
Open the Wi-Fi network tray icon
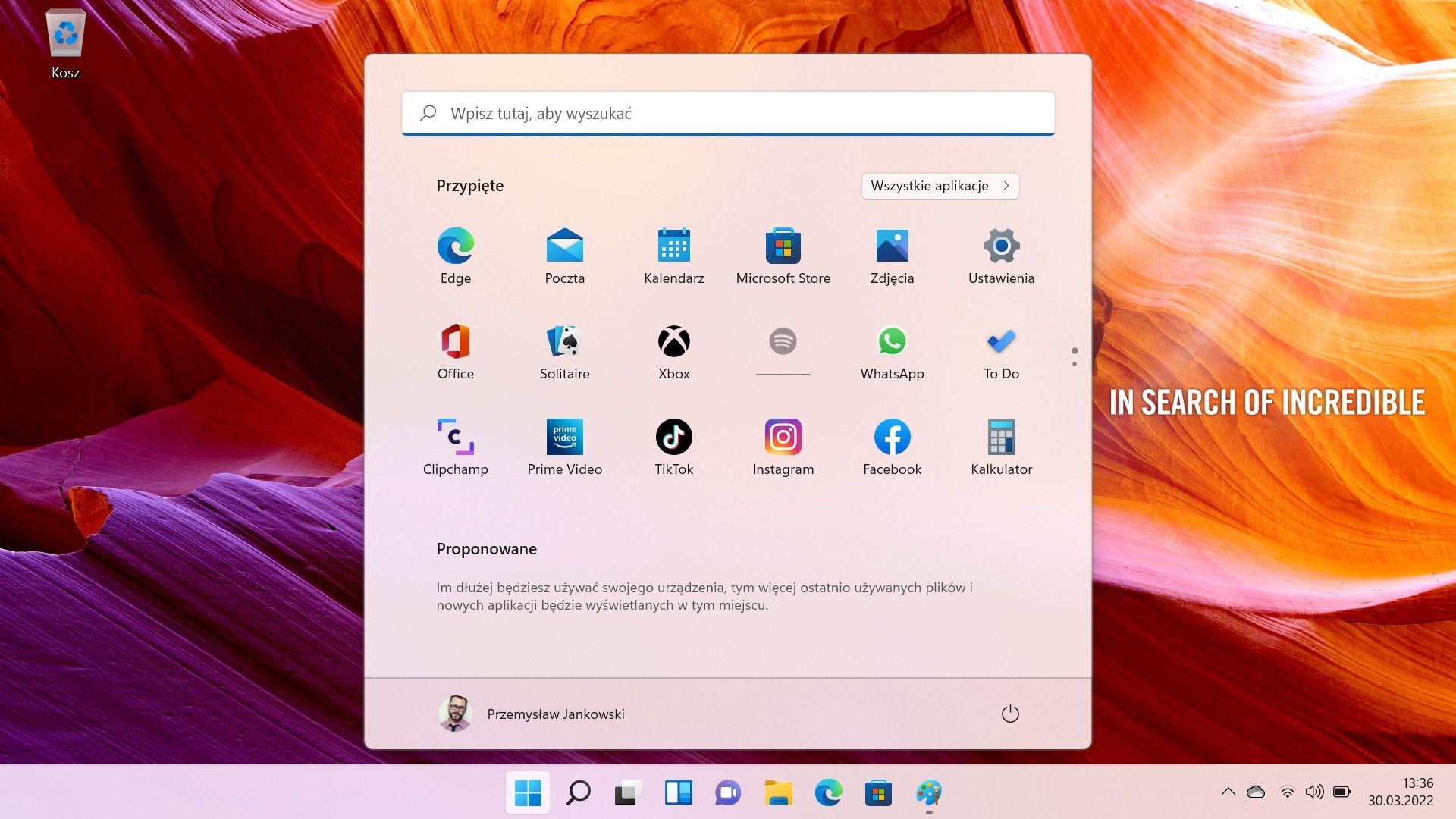[x=1288, y=792]
